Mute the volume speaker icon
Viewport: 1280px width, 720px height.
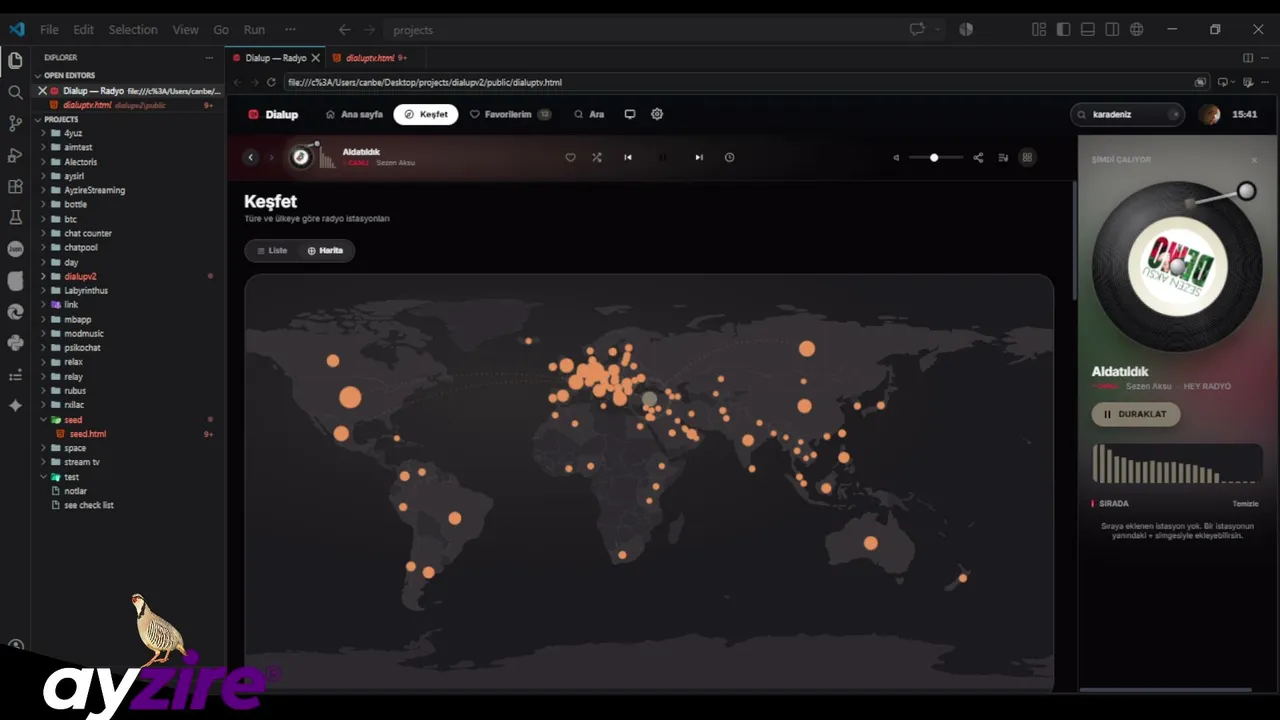[896, 157]
